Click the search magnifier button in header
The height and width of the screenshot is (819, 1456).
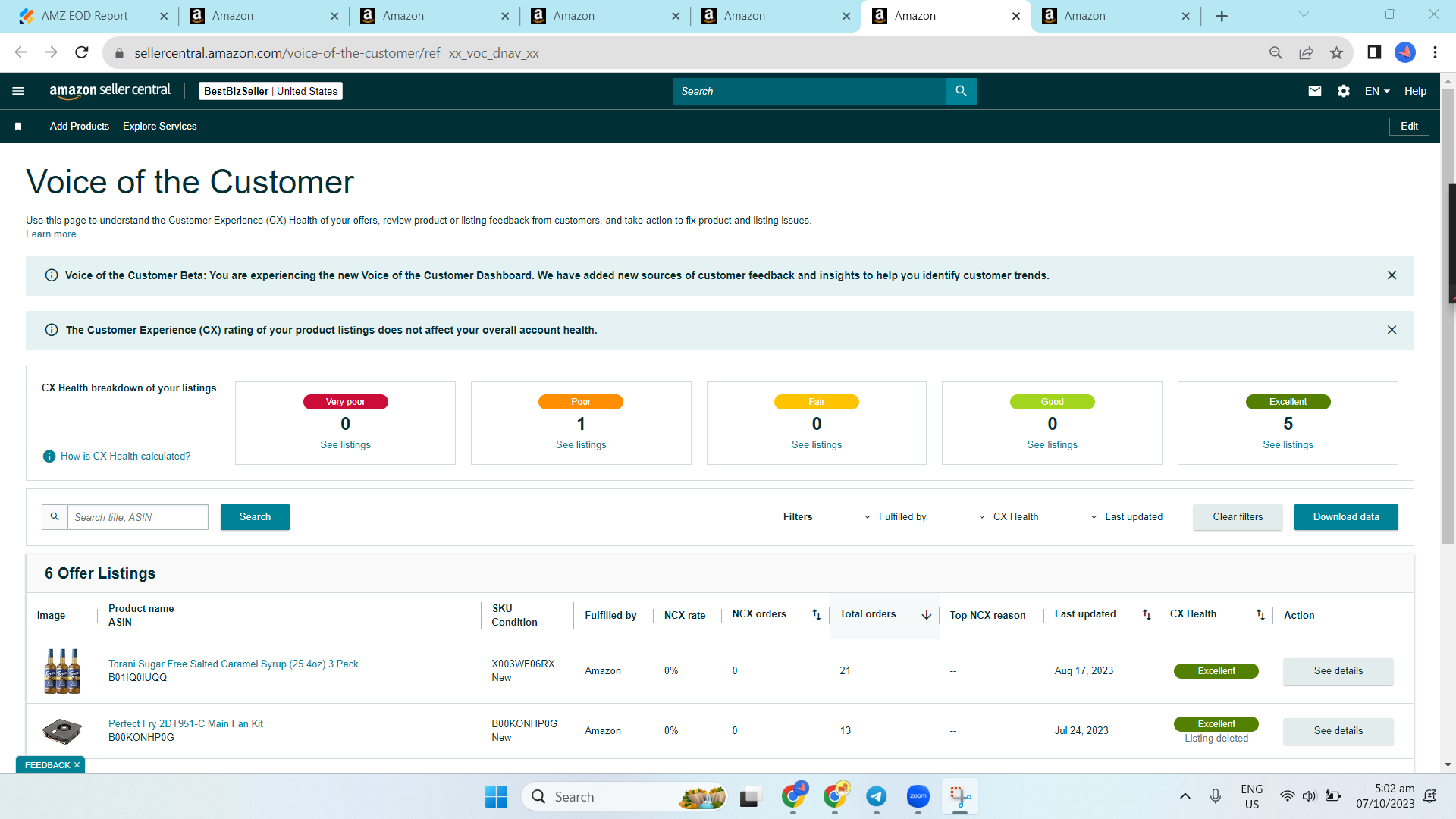[961, 91]
